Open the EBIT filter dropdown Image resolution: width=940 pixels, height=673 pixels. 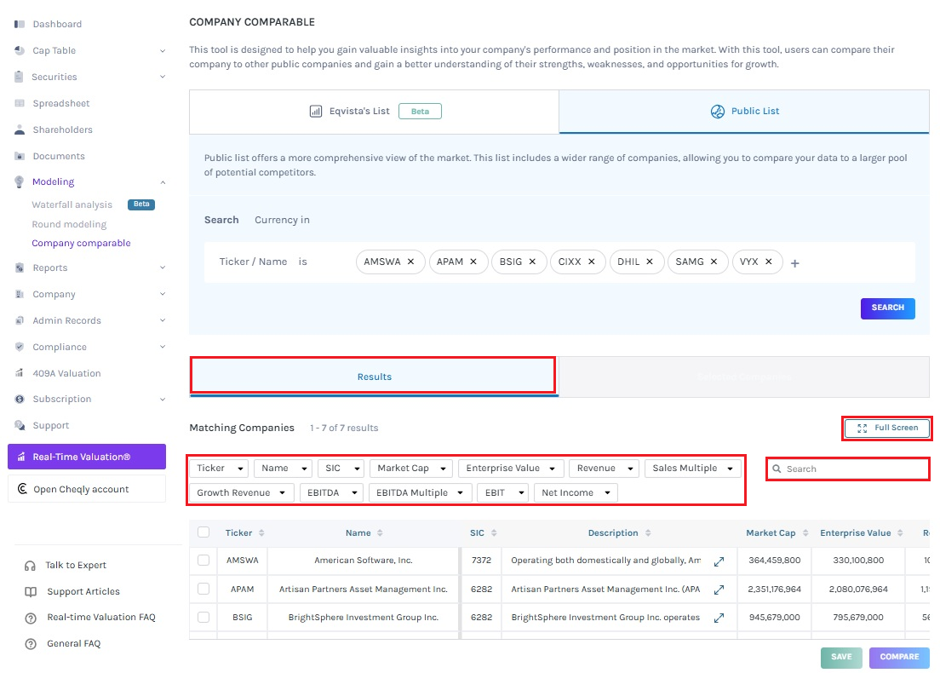[x=503, y=493]
